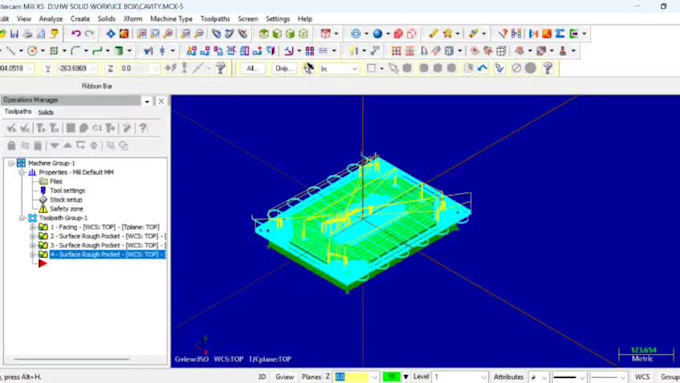Select Safety zone in the tree
Image resolution: width=680 pixels, height=383 pixels.
tap(66, 209)
